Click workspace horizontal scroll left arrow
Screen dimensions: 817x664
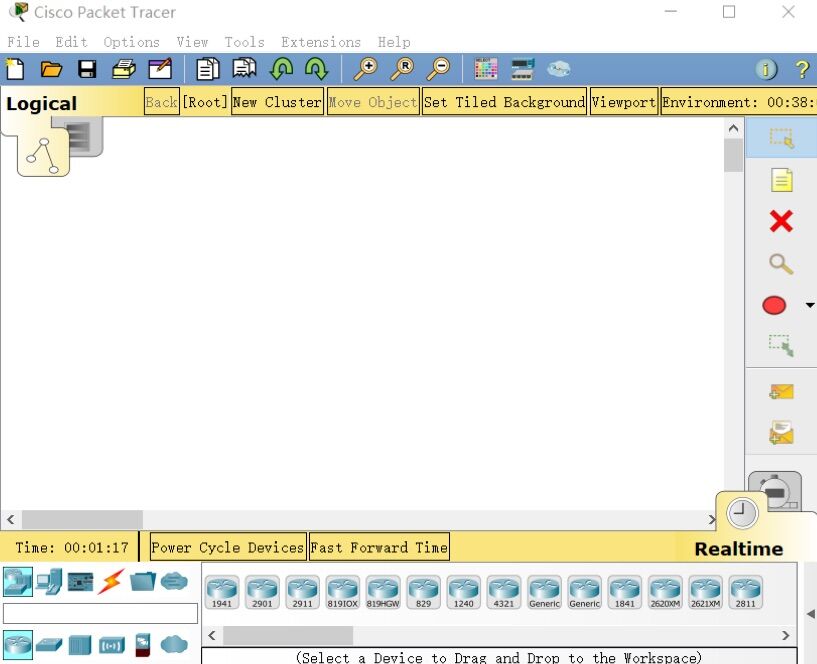click(x=10, y=520)
